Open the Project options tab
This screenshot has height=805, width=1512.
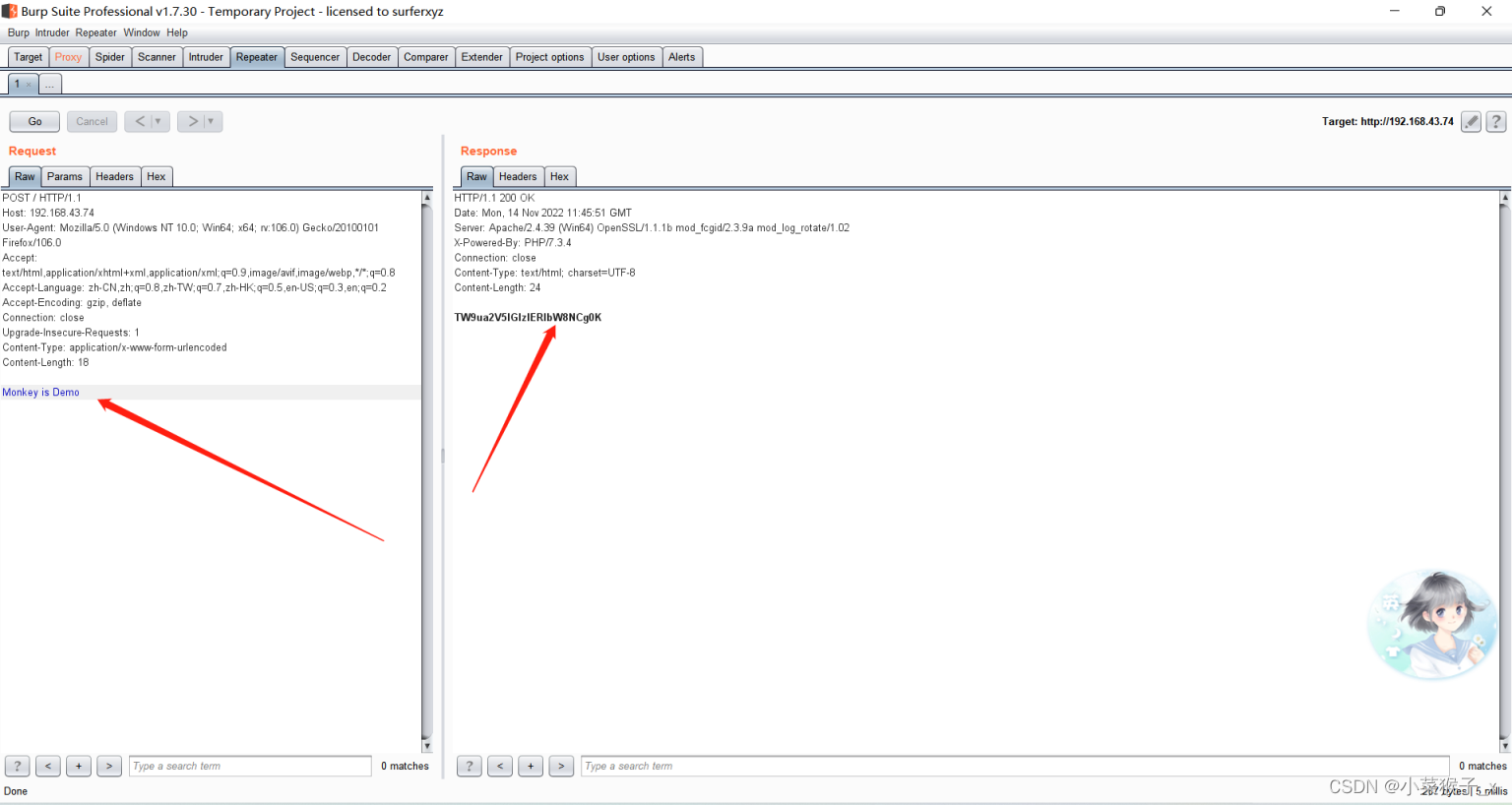pyautogui.click(x=550, y=57)
